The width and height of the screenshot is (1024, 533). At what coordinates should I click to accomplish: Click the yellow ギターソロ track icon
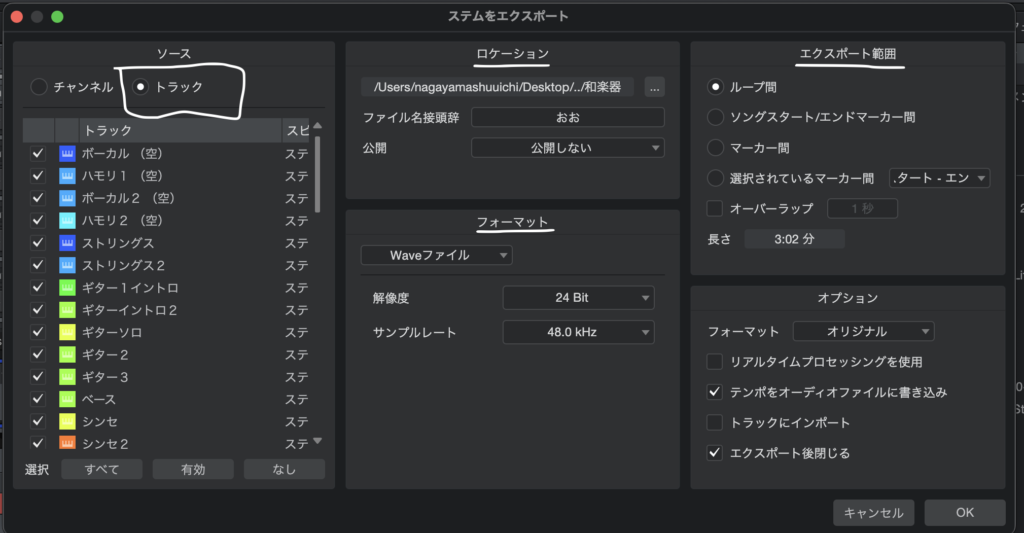click(67, 332)
